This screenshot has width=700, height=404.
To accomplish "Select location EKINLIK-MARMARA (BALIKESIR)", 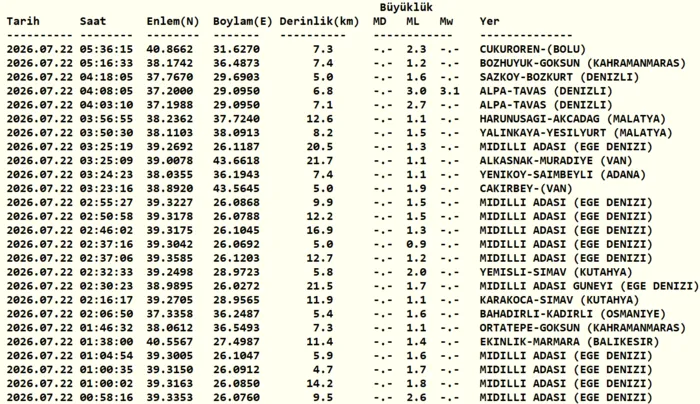I will point(569,342).
